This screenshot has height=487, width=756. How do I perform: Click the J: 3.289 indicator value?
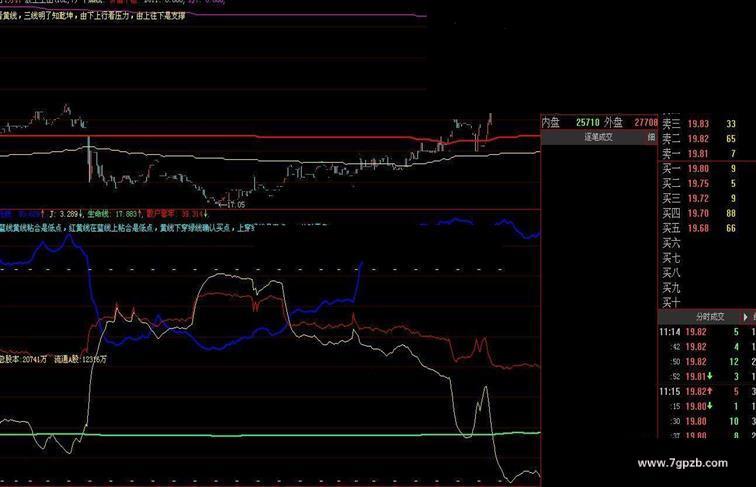pyautogui.click(x=65, y=213)
